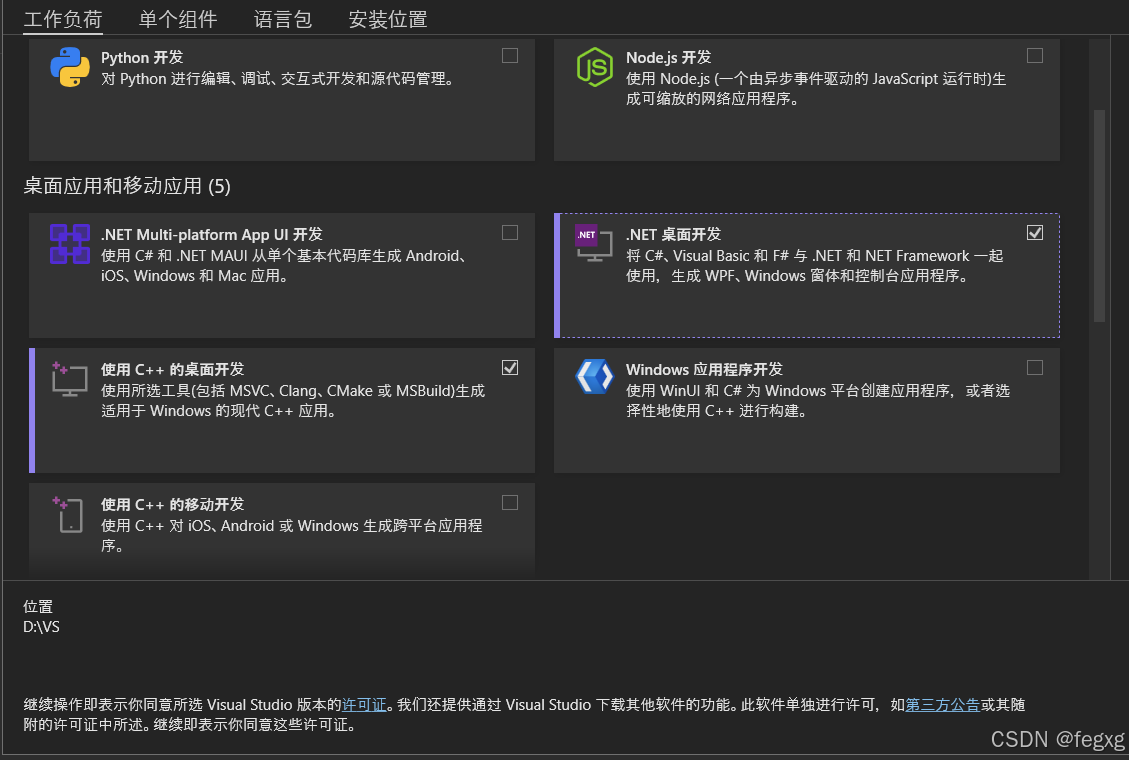Click the D:\VS install location path

41,627
